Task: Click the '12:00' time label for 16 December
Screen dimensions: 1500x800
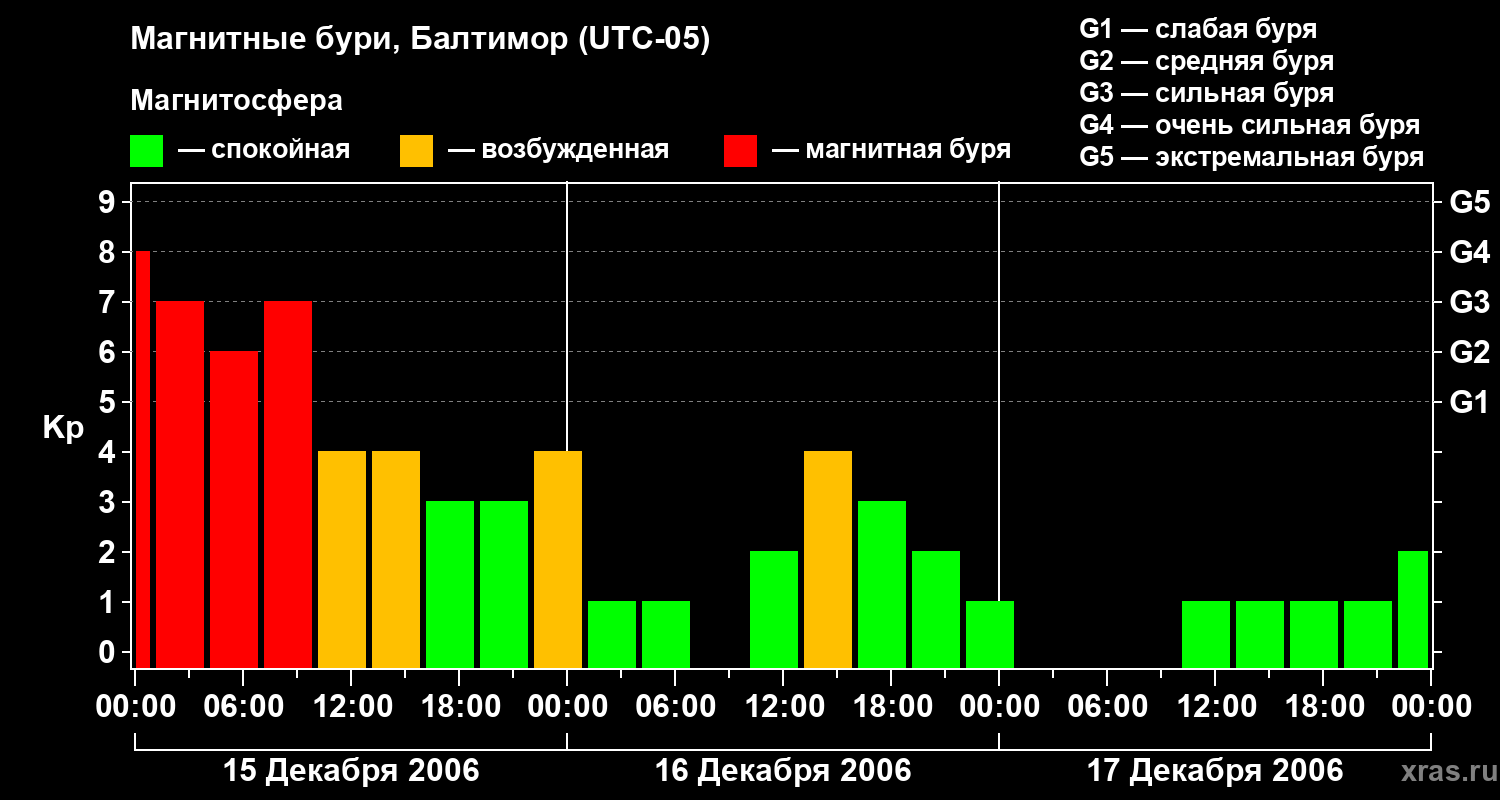Action: tap(783, 707)
